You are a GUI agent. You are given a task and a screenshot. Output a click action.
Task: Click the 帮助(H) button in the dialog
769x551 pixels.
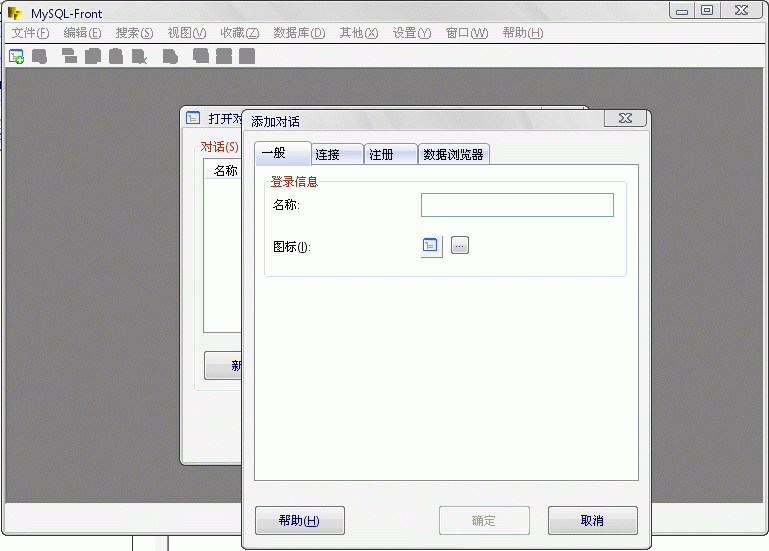click(x=300, y=521)
